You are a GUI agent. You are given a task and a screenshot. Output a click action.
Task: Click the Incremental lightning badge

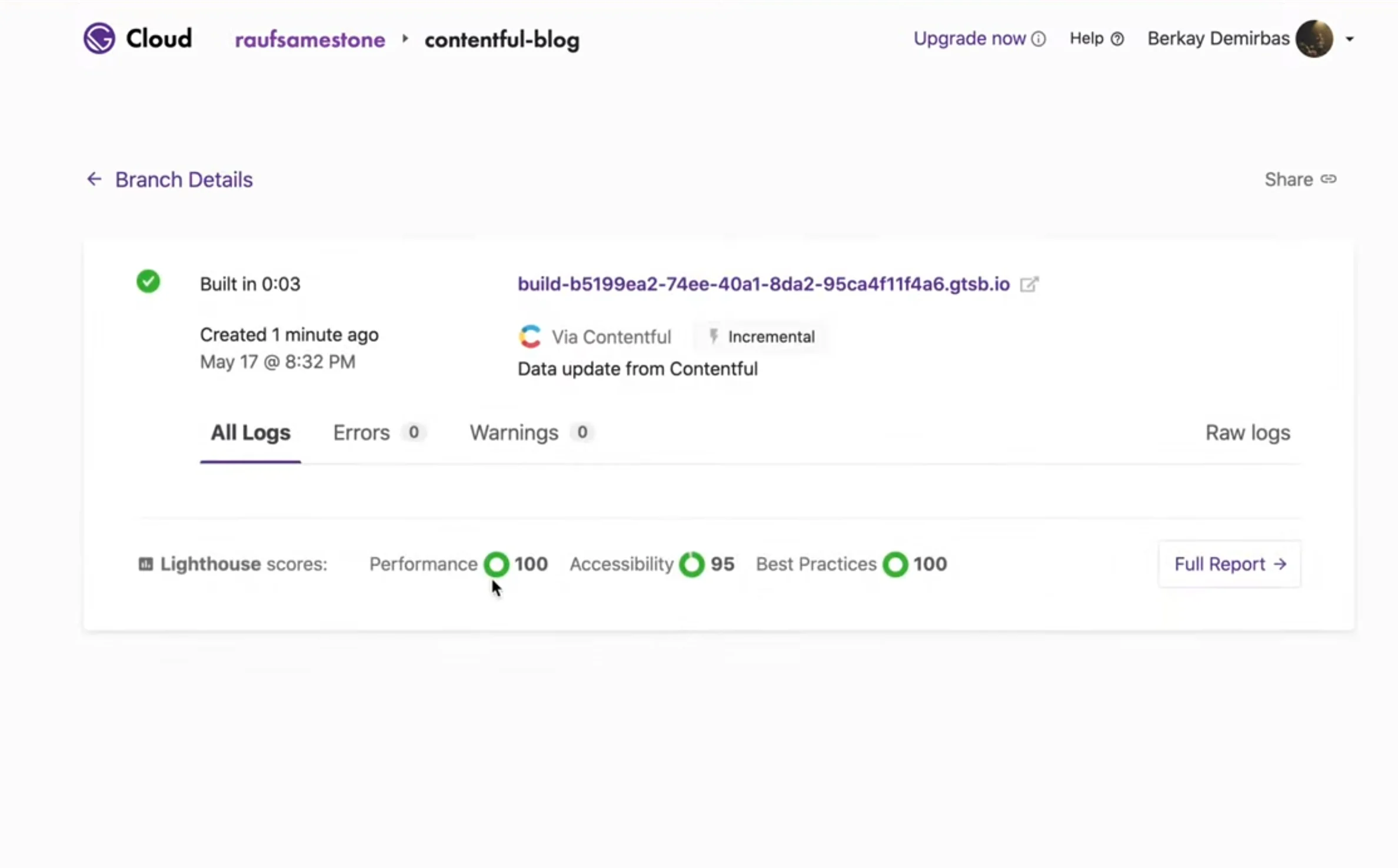point(761,337)
